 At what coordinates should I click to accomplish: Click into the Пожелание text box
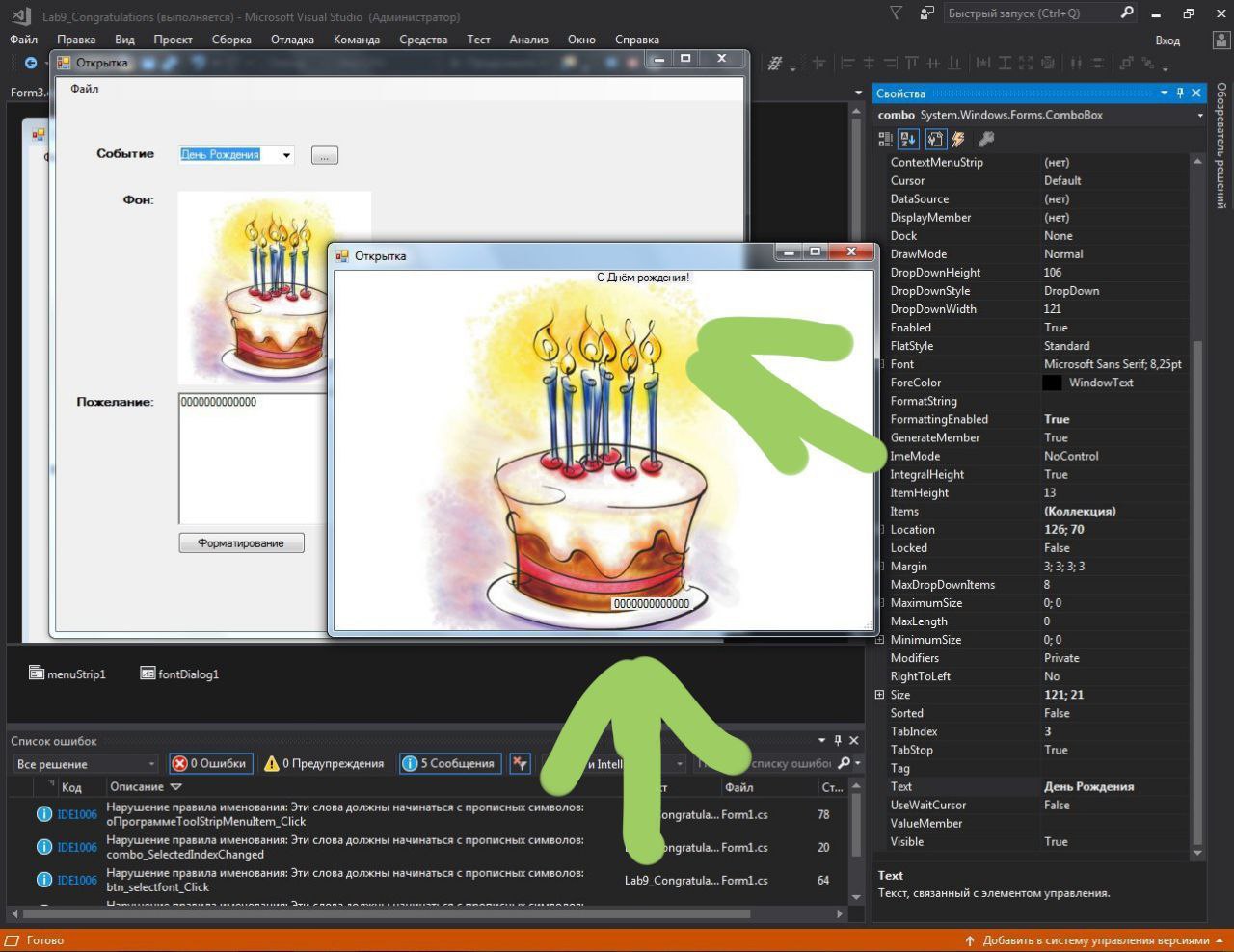pos(254,459)
